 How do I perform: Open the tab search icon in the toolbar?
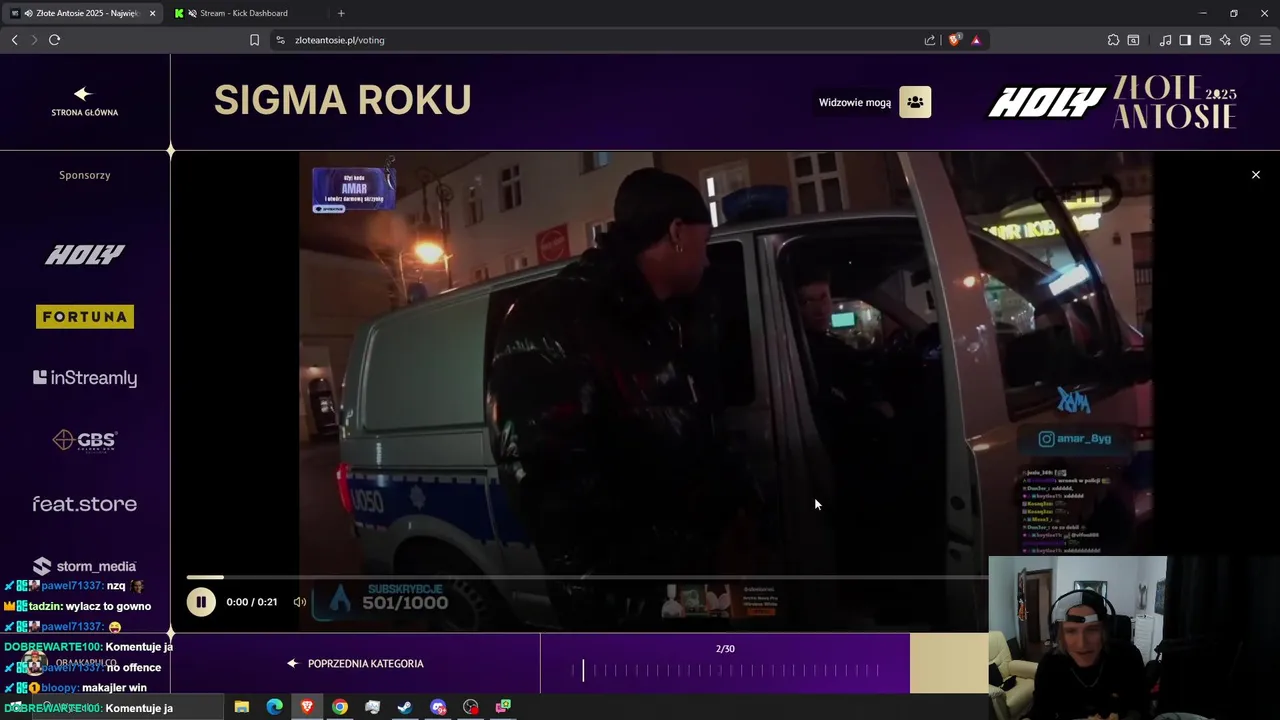tap(1133, 40)
